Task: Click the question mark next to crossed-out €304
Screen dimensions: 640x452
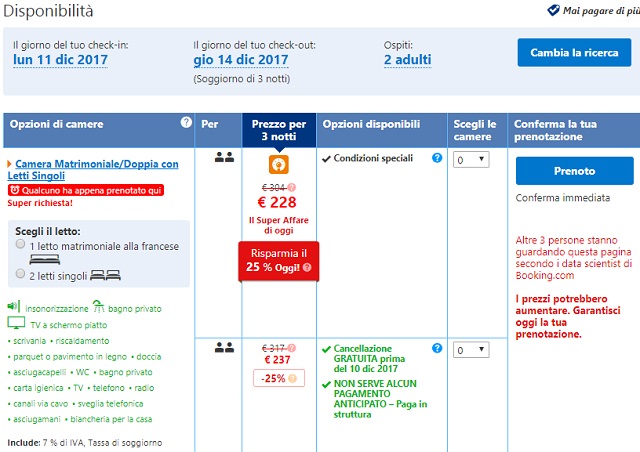Action: pos(291,187)
